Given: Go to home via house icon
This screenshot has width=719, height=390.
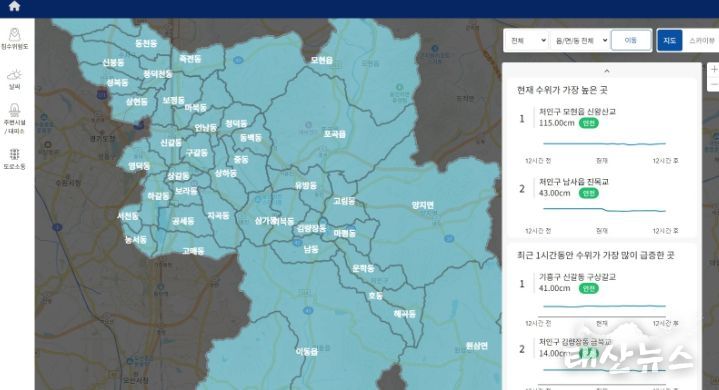Looking at the screenshot, I should (x=15, y=6).
